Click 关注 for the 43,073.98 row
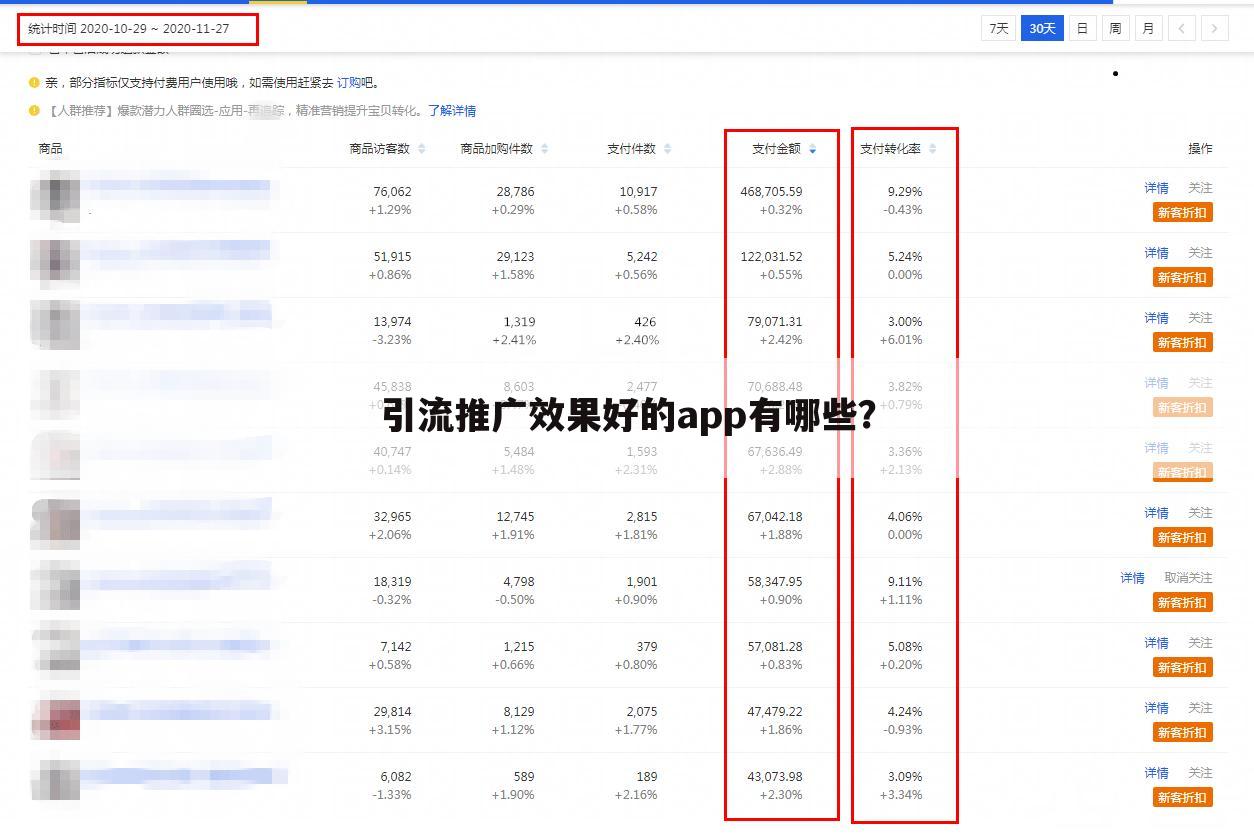 click(x=1200, y=773)
